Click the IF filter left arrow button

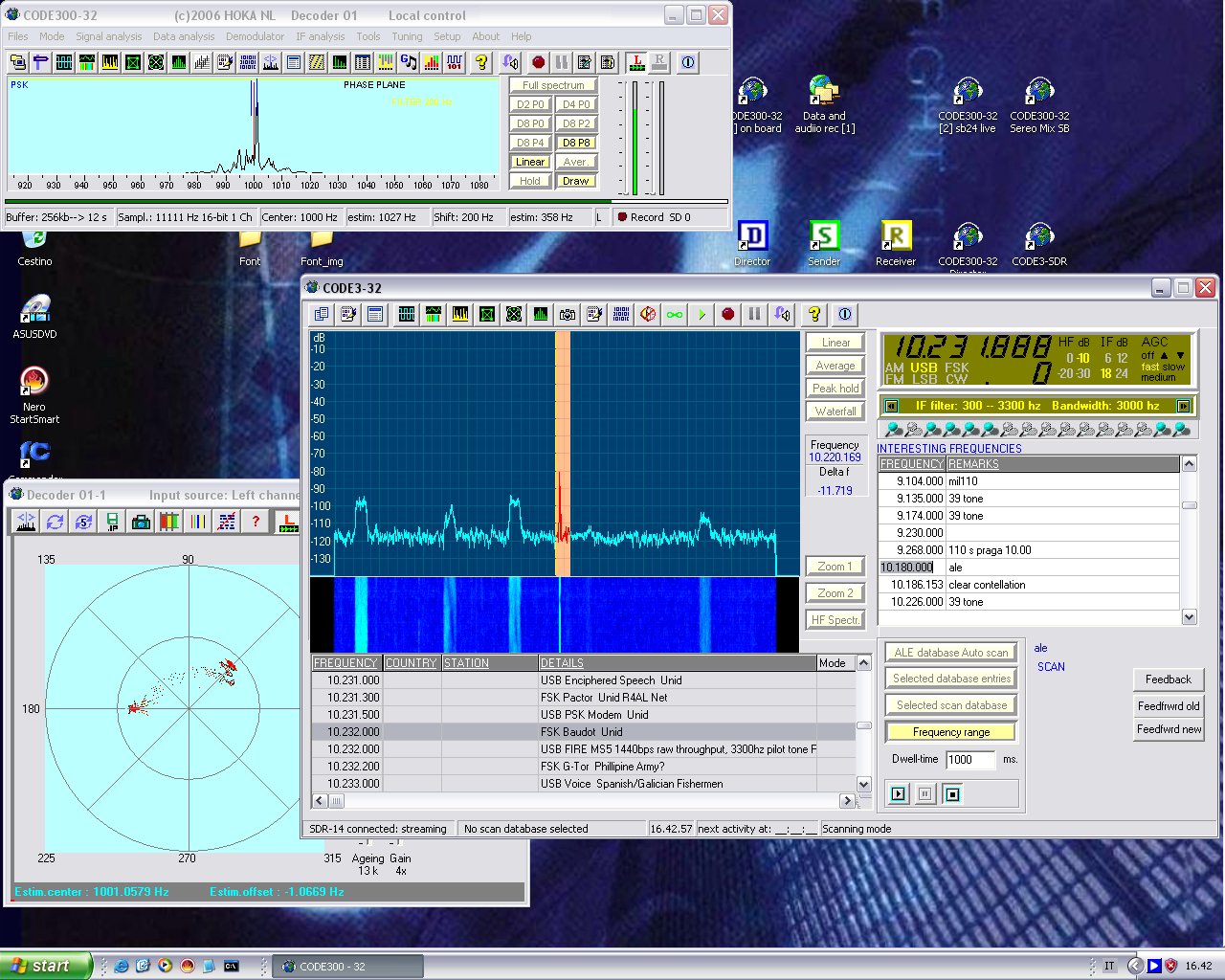pos(892,406)
